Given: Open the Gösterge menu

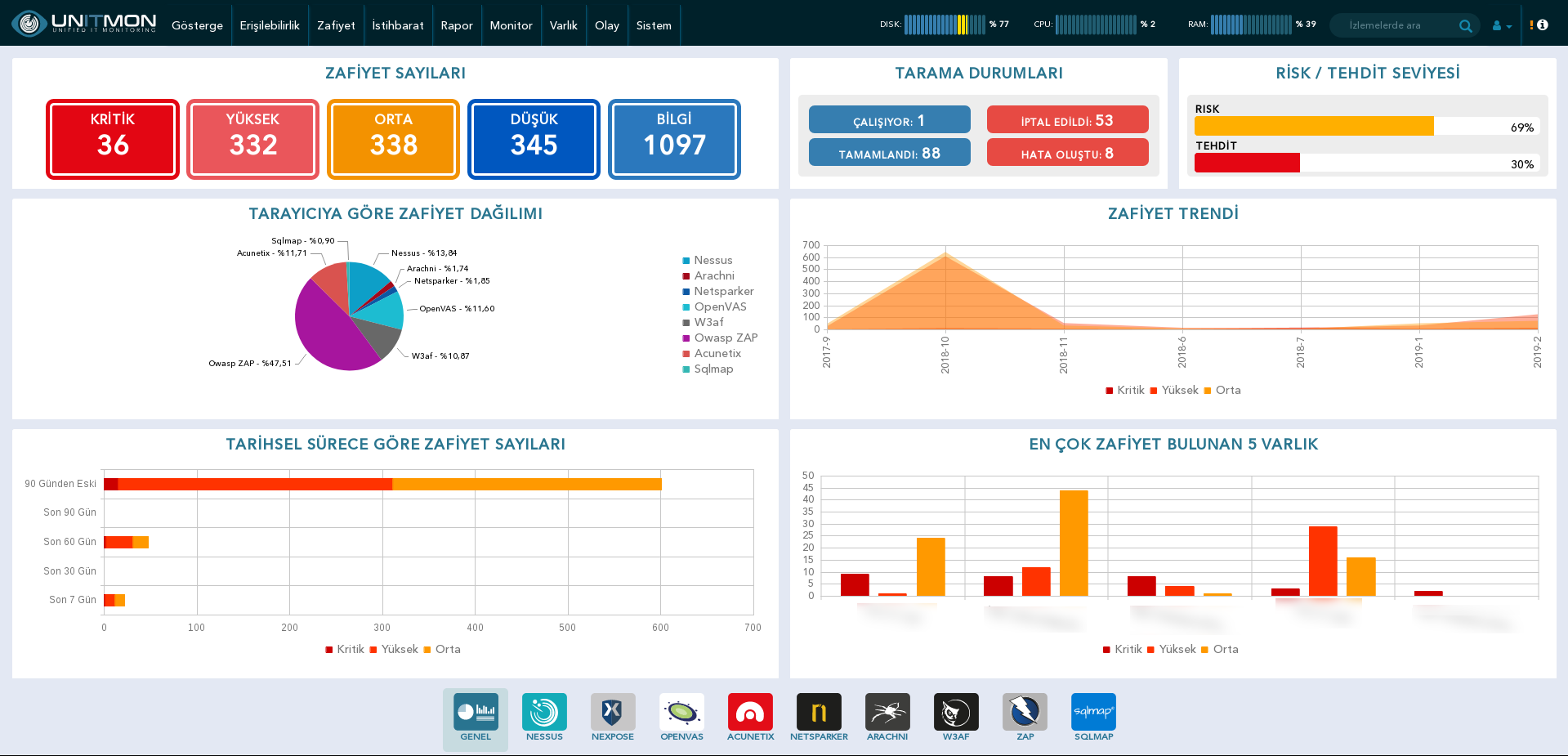Looking at the screenshot, I should [197, 25].
